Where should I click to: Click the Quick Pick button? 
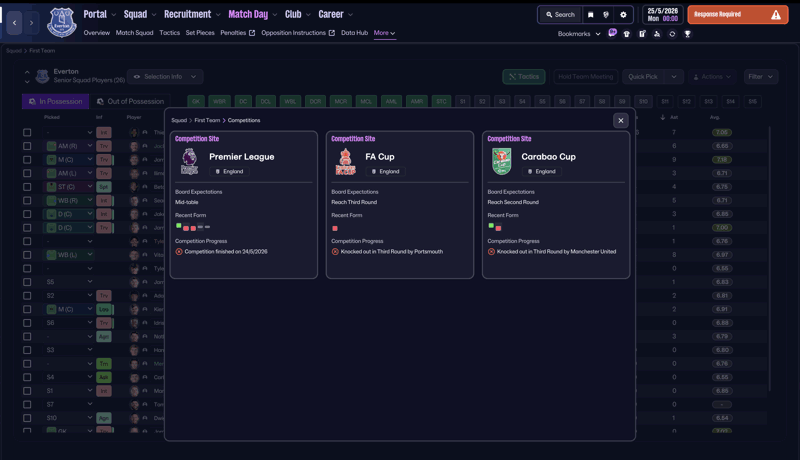coord(643,76)
